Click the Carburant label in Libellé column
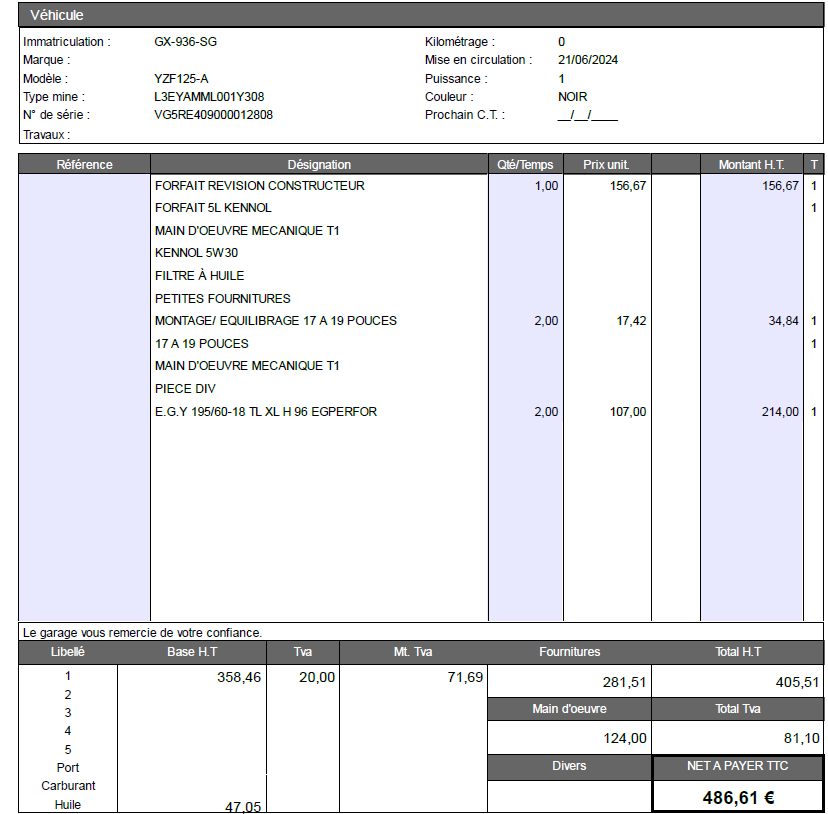Viewport: 828px width, 814px height. click(68, 785)
